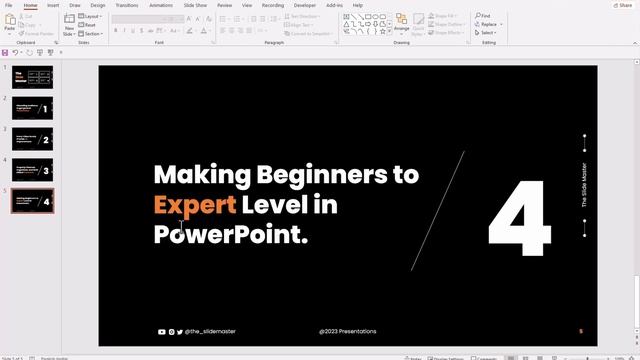Justify the text

point(249,31)
